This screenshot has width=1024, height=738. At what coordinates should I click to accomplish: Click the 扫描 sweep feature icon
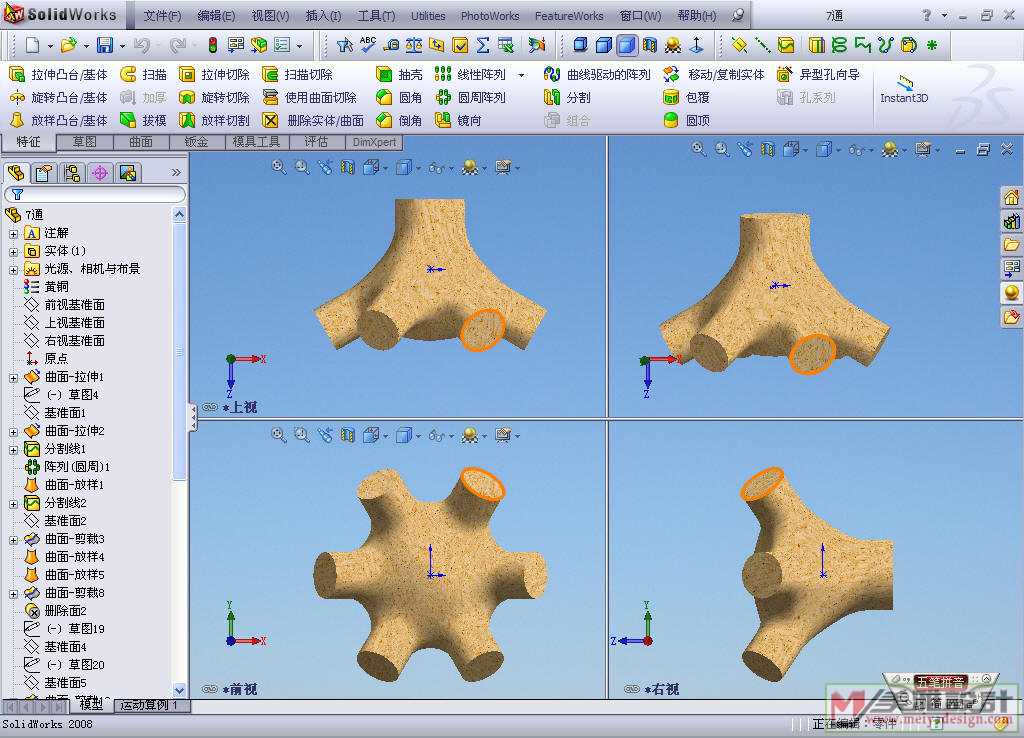129,74
